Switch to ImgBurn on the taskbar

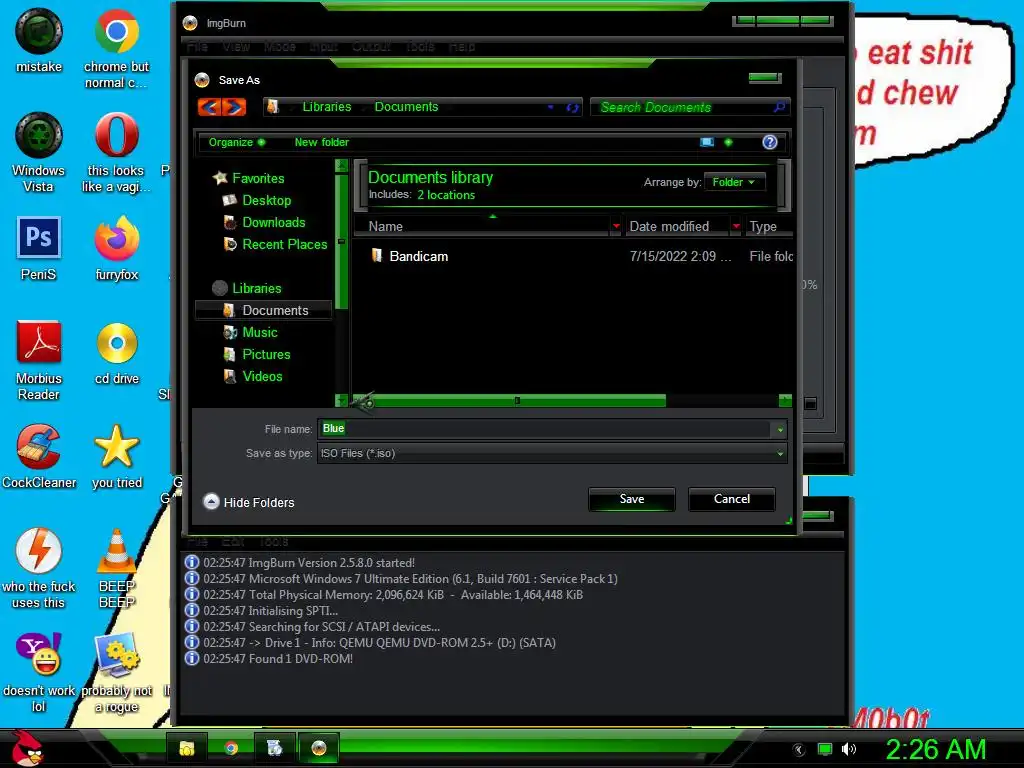[319, 748]
